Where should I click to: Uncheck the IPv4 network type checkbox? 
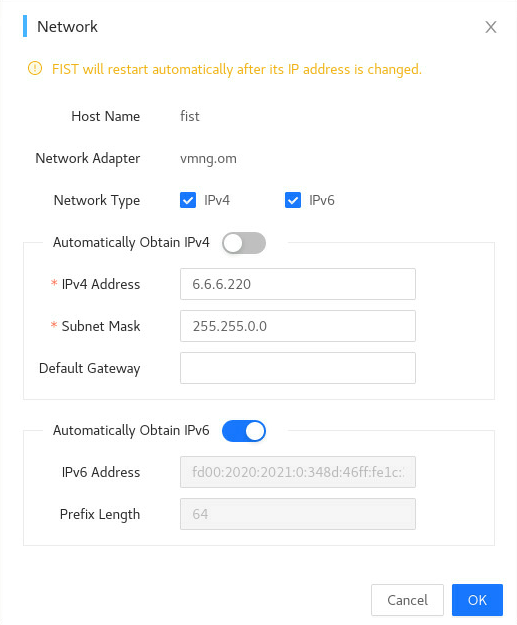click(188, 200)
